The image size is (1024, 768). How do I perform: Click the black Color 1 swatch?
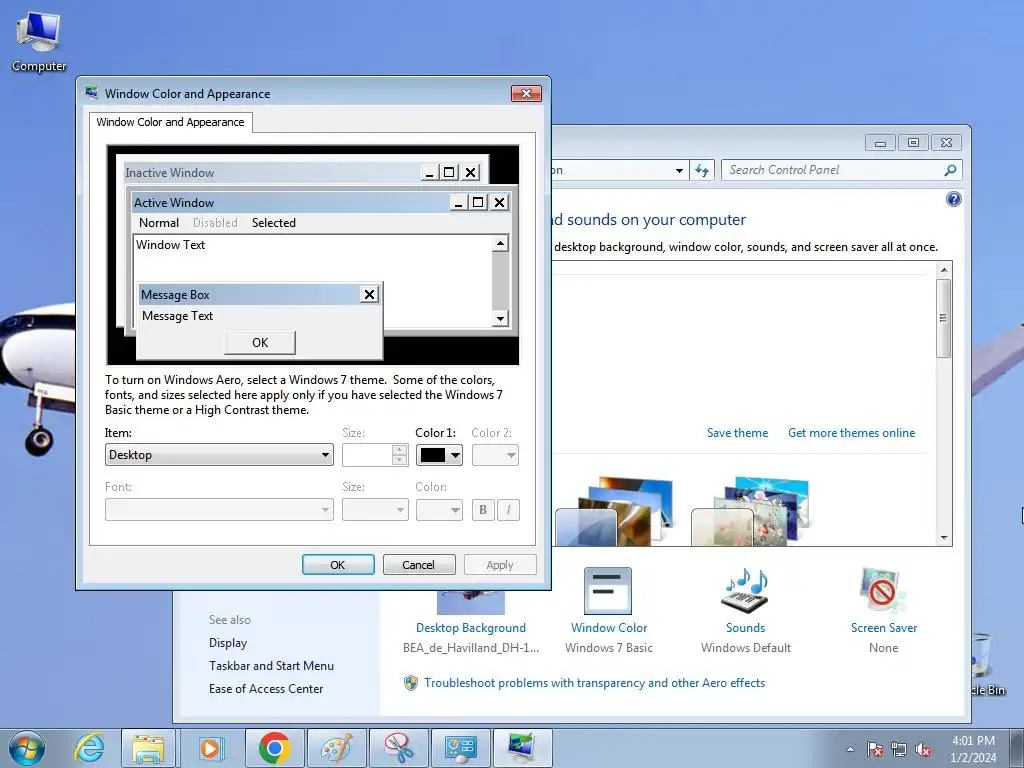click(x=433, y=455)
